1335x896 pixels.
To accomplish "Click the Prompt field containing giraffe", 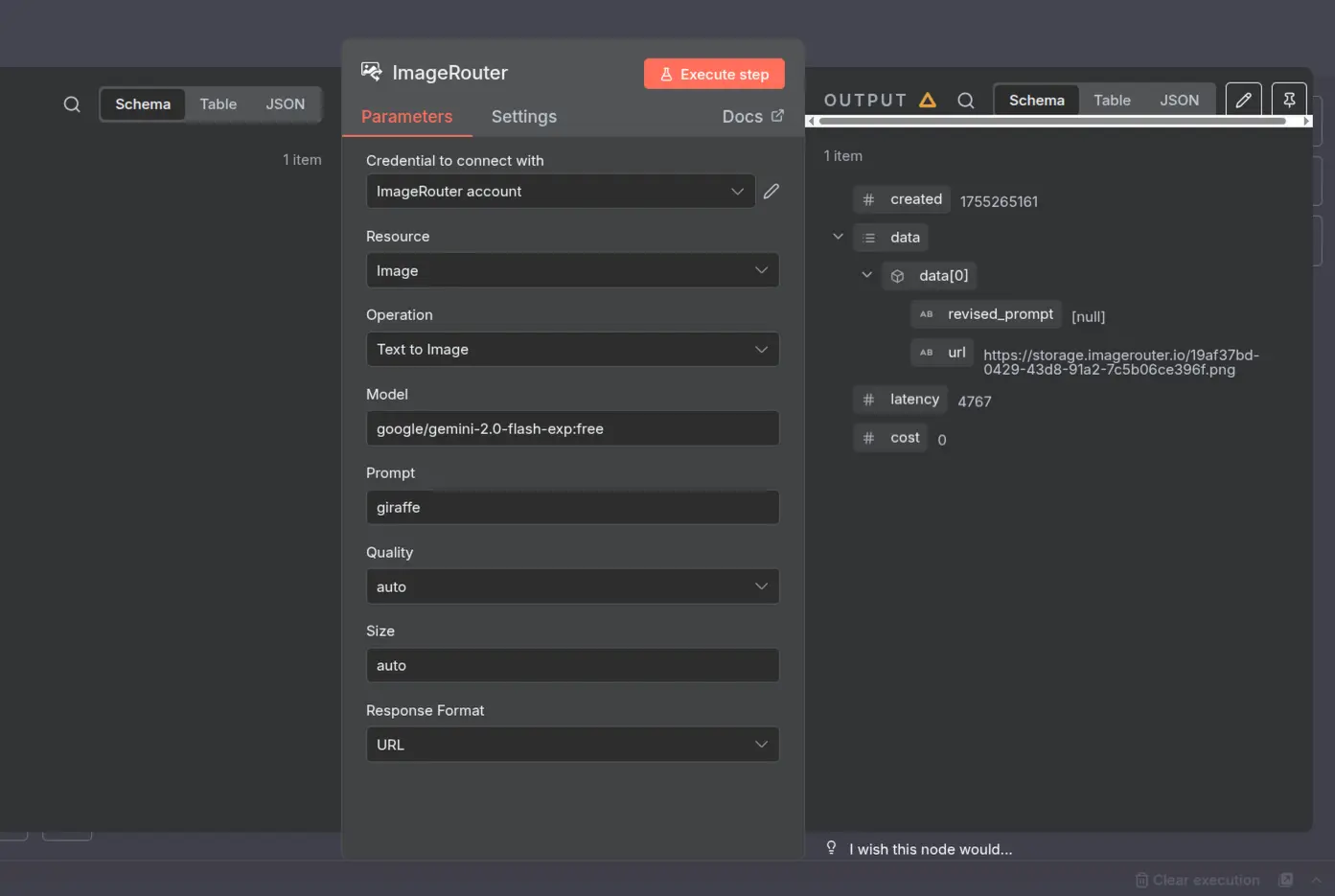I will (573, 507).
